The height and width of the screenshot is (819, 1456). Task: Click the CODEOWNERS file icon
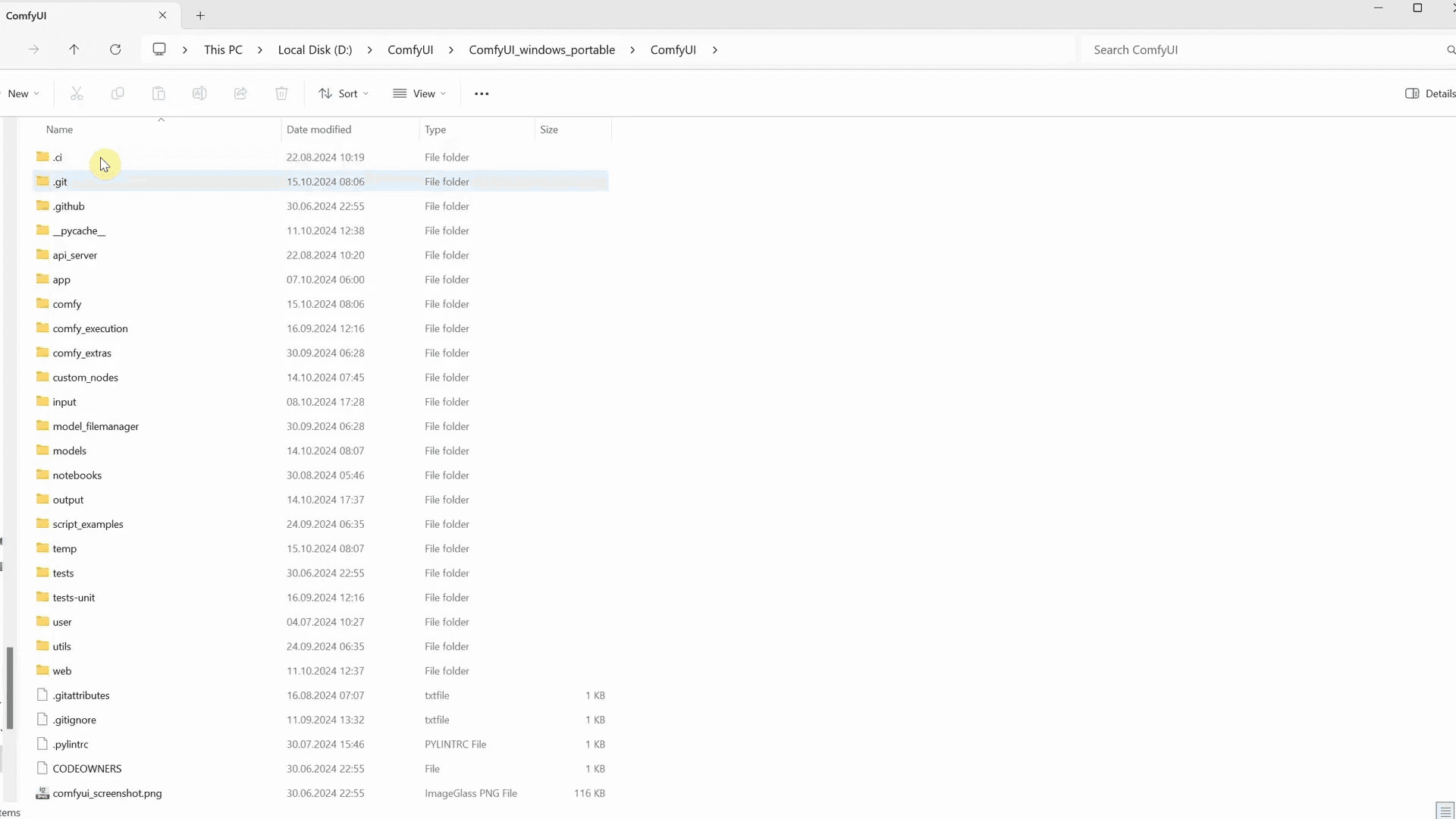42,768
